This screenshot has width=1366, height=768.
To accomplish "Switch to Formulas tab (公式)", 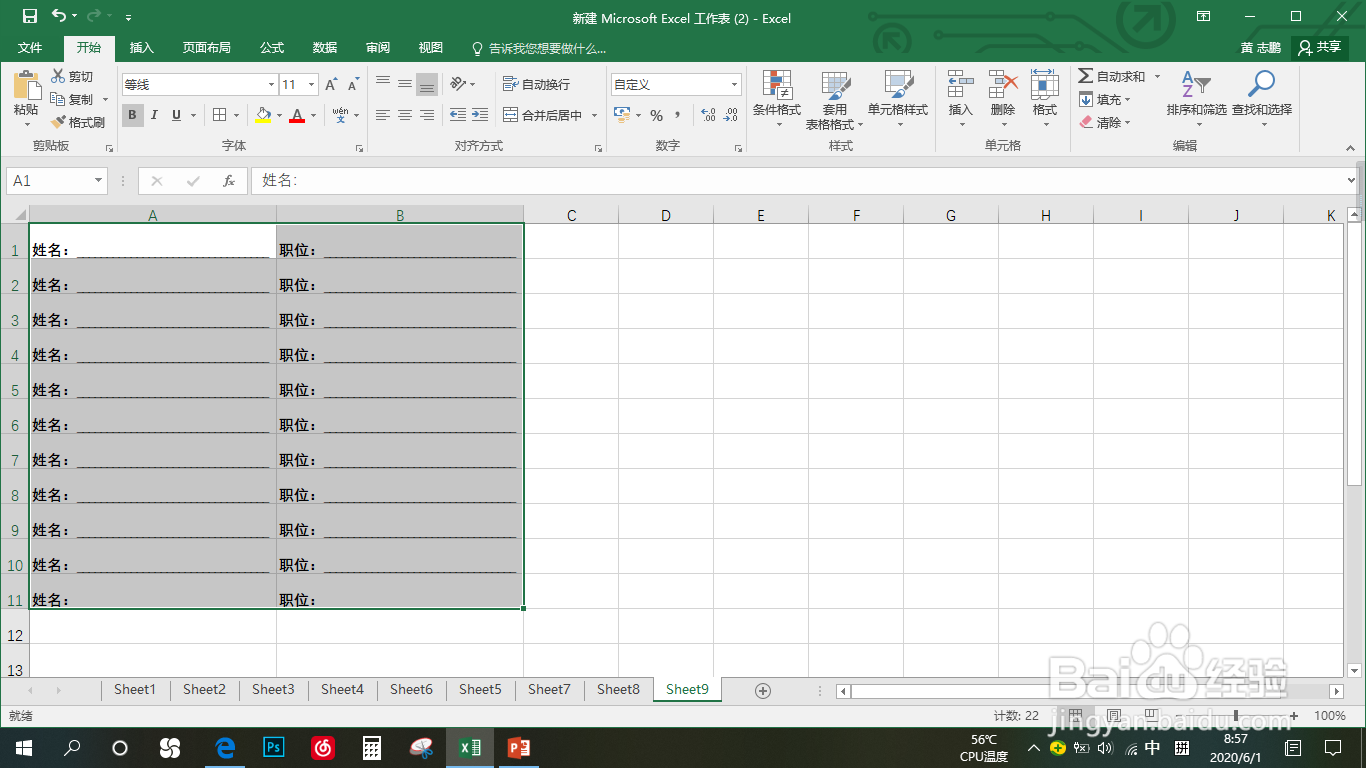I will (x=272, y=47).
